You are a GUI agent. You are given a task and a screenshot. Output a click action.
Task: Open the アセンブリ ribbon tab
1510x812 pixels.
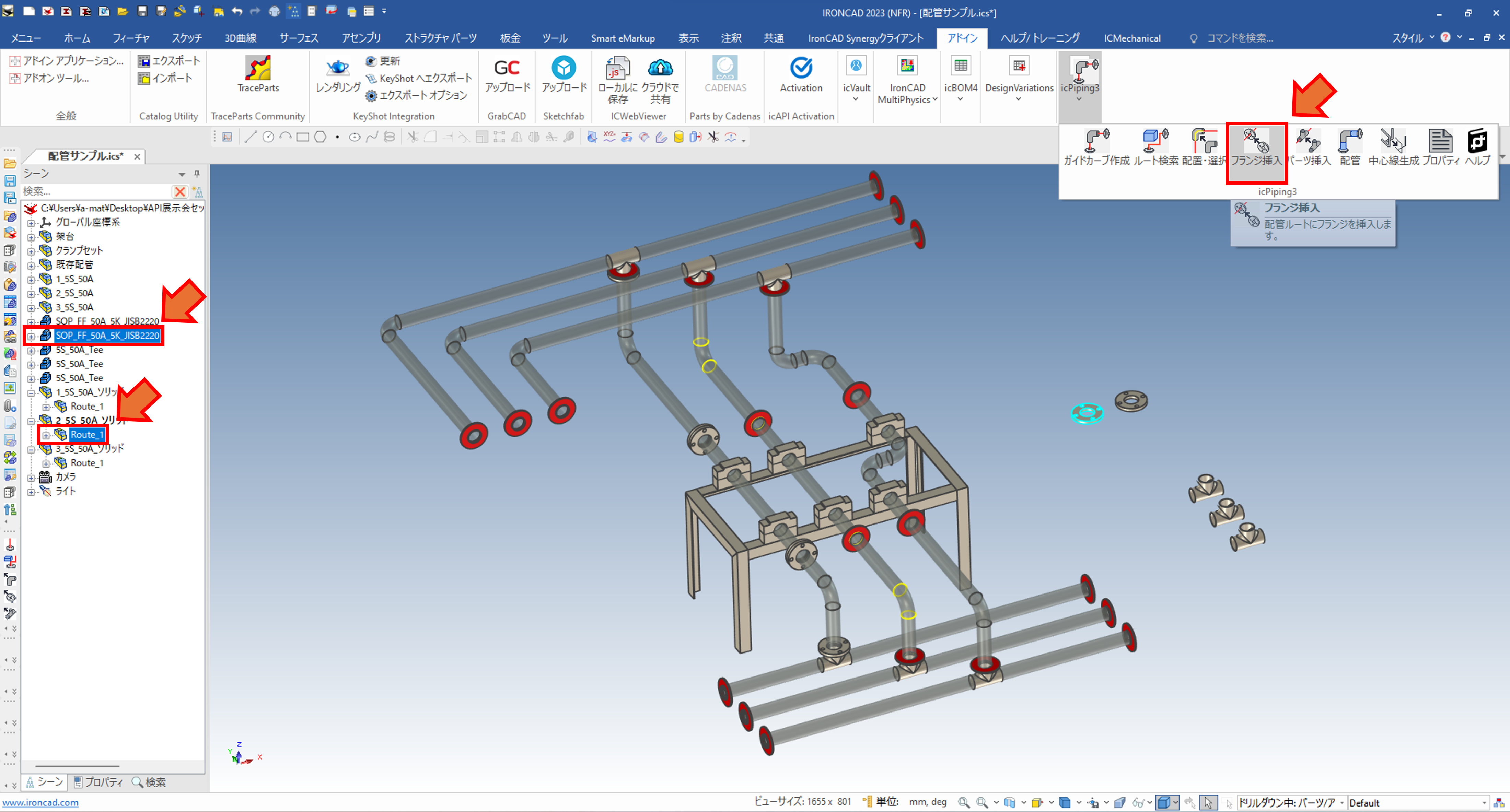[x=361, y=38]
